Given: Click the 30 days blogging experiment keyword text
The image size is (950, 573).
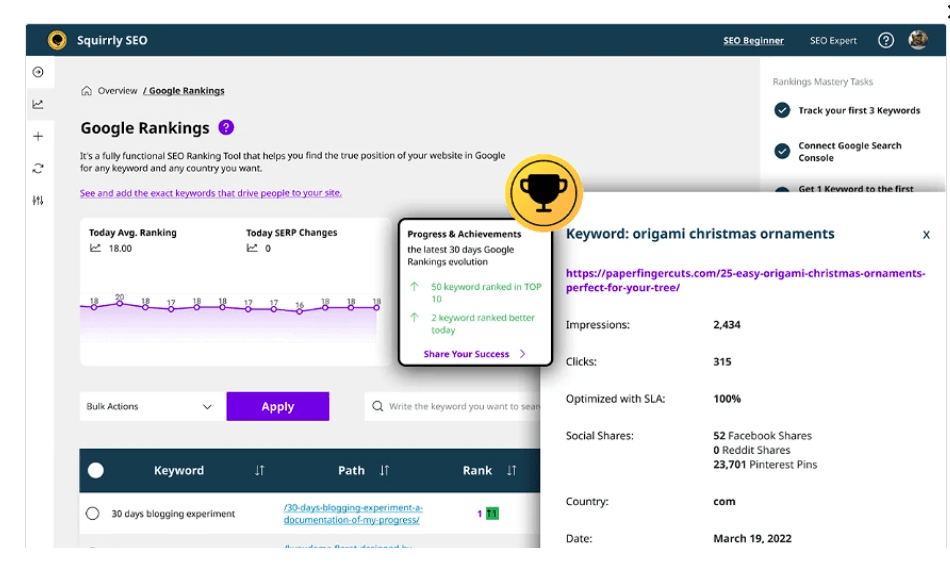Looking at the screenshot, I should coord(173,514).
